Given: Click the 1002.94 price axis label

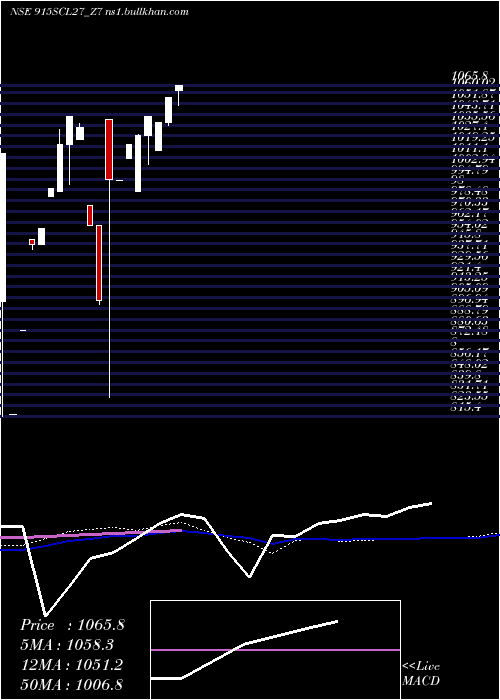Looking at the screenshot, I should click(473, 159).
